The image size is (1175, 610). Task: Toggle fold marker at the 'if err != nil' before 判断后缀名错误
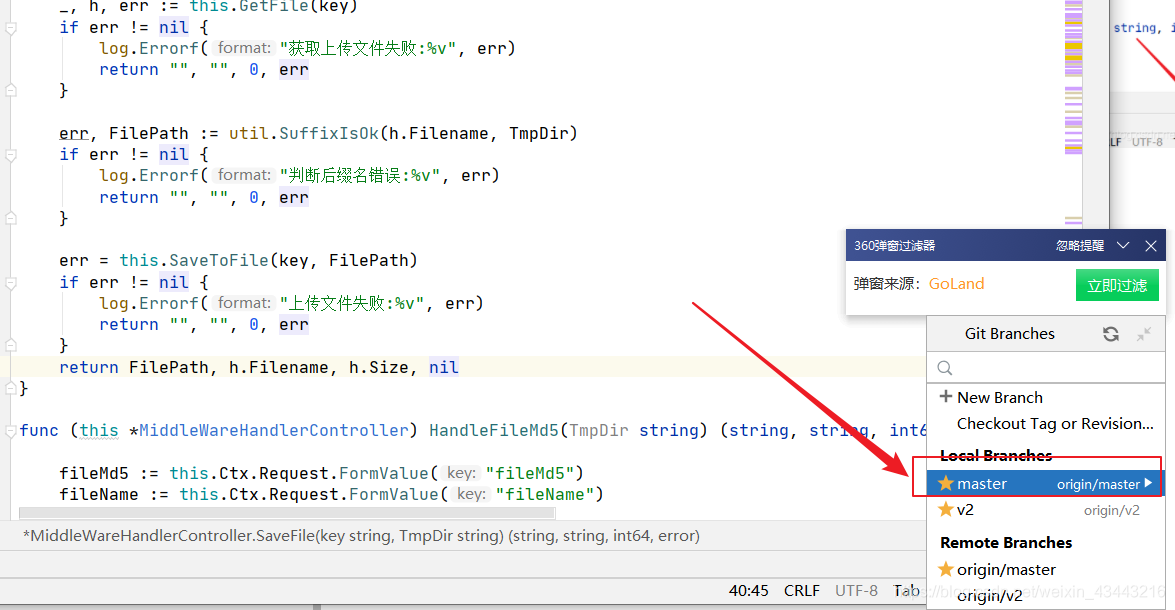point(10,155)
